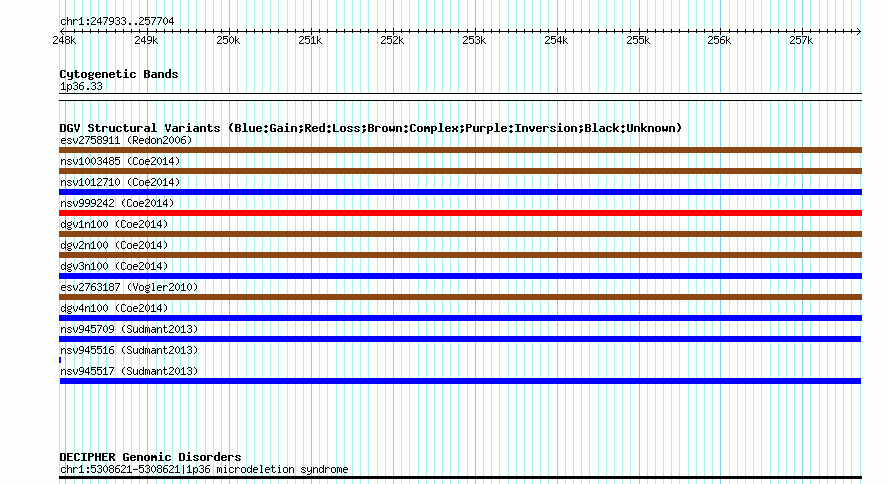Image resolution: width=890 pixels, height=484 pixels.
Task: Select the blue nsv945709 gain bar
Action: pyautogui.click(x=460, y=339)
